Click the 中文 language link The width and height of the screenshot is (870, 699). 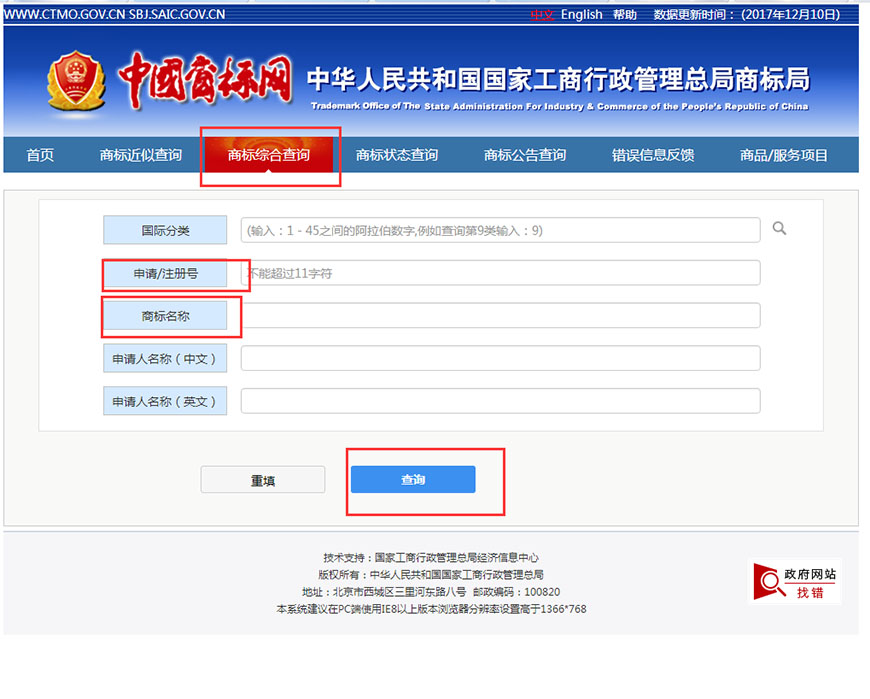pyautogui.click(x=542, y=15)
